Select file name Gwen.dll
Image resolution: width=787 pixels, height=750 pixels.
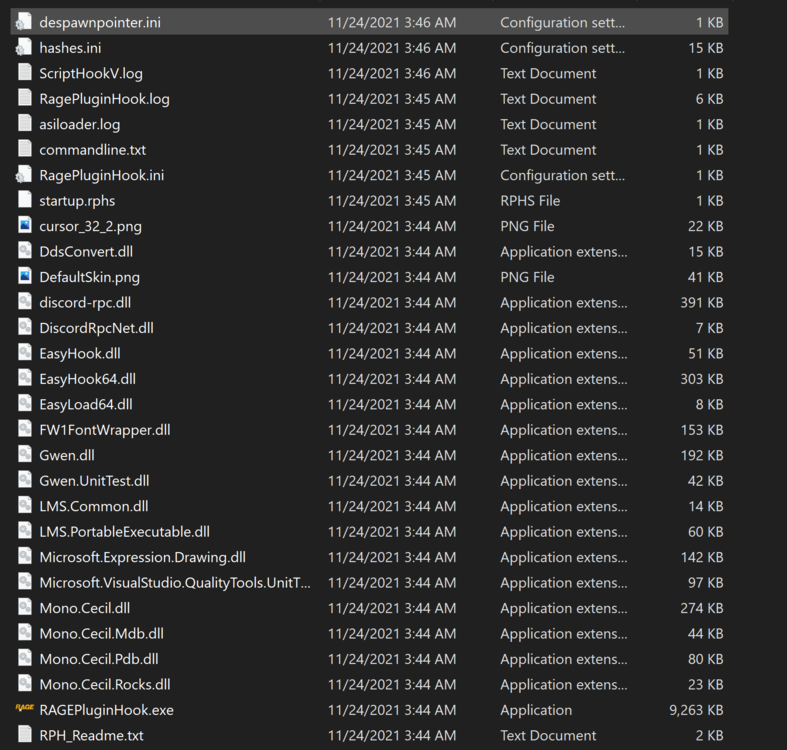click(67, 455)
